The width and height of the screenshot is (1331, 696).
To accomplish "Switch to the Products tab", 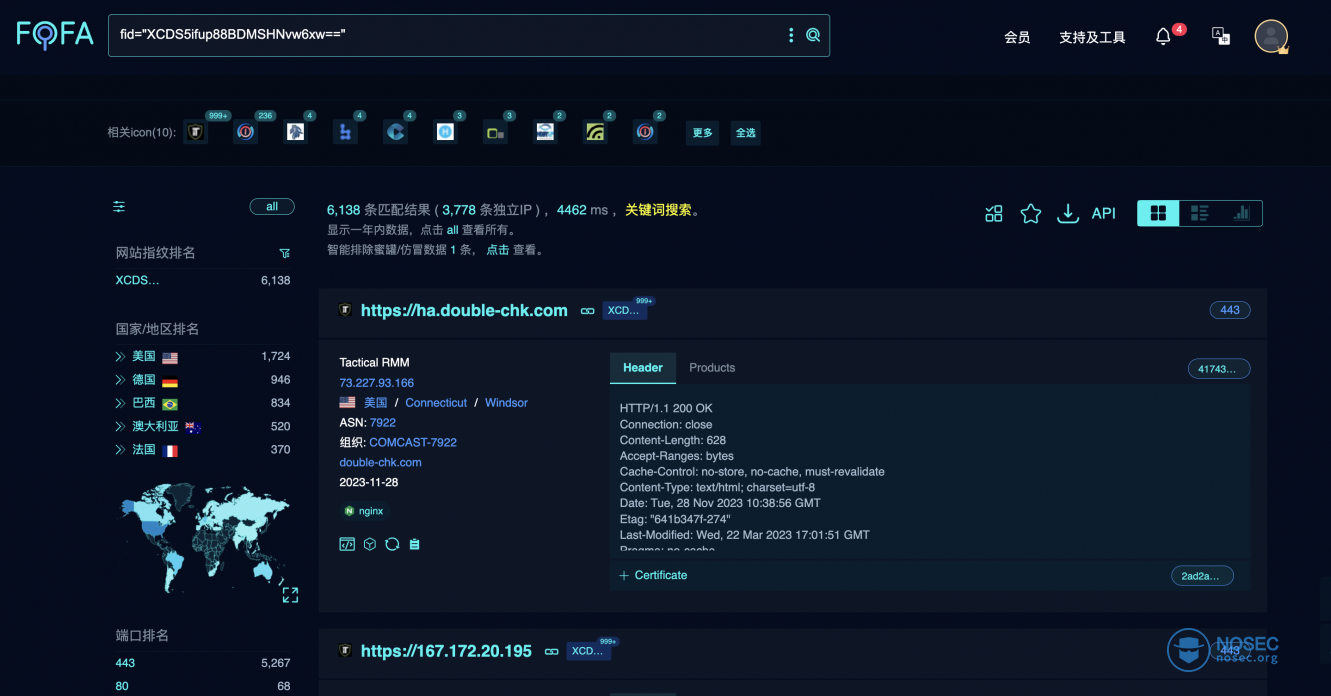I will (x=712, y=368).
